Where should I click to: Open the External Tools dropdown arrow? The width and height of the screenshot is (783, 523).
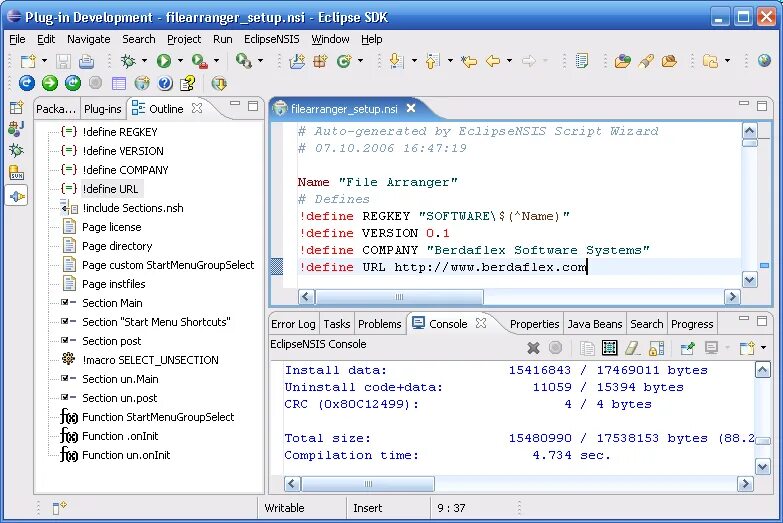coord(216,61)
